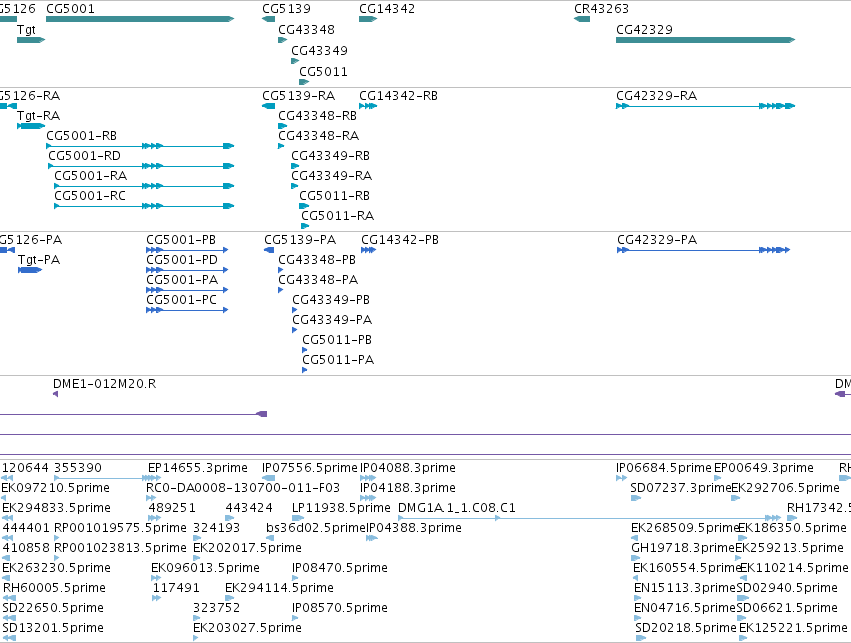The height and width of the screenshot is (643, 851).
Task: Select the DMG1A.1_1.C08.C1 feature label
Action: click(x=457, y=508)
